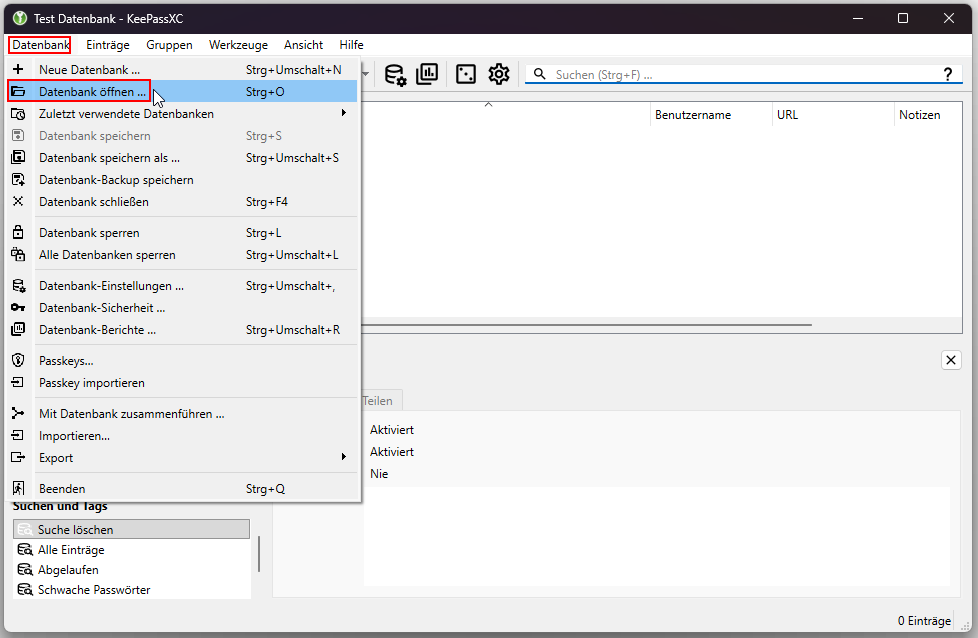This screenshot has height=638, width=978.
Task: Open Datenbank-Berichte from the menu
Action: pos(183,329)
